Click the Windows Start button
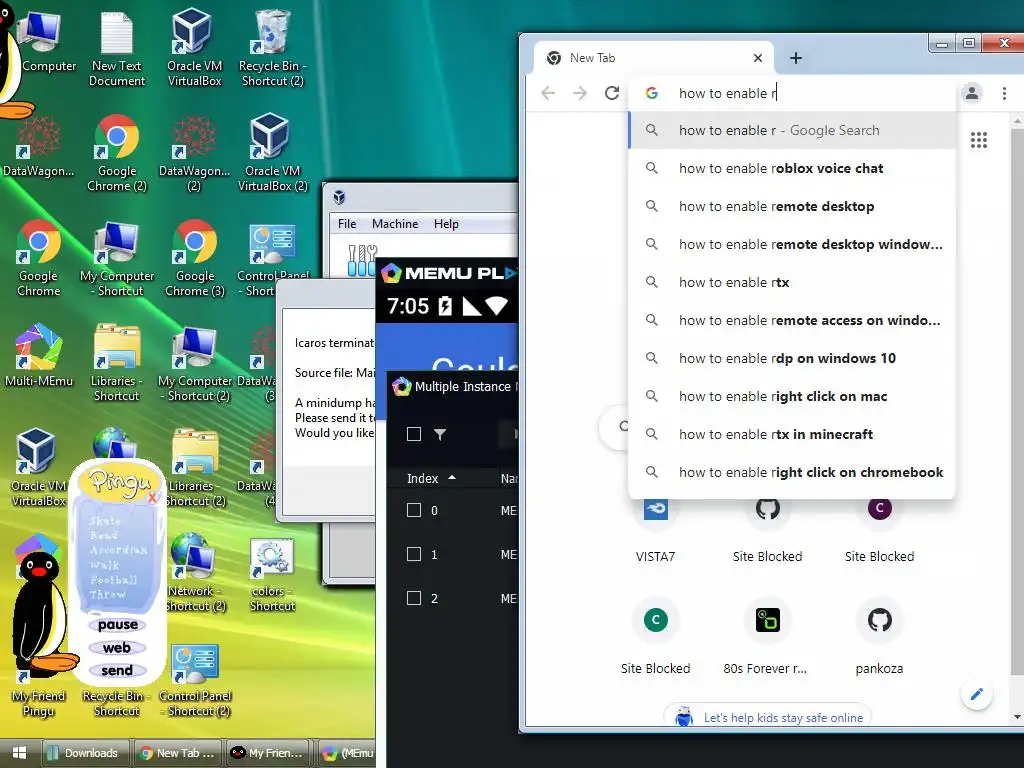Image resolution: width=1024 pixels, height=768 pixels. point(19,752)
